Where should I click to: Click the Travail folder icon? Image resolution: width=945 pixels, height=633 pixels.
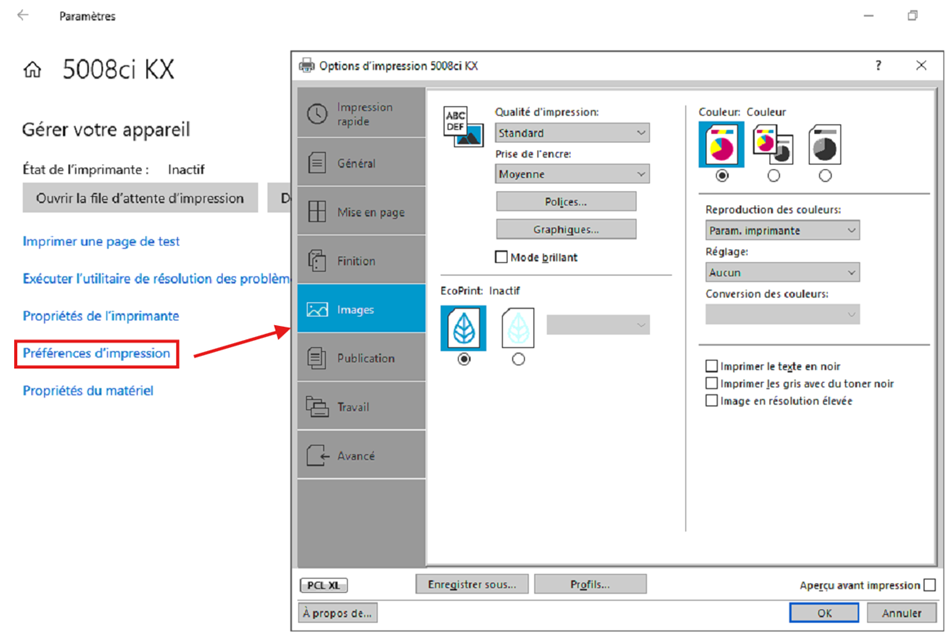pos(318,406)
